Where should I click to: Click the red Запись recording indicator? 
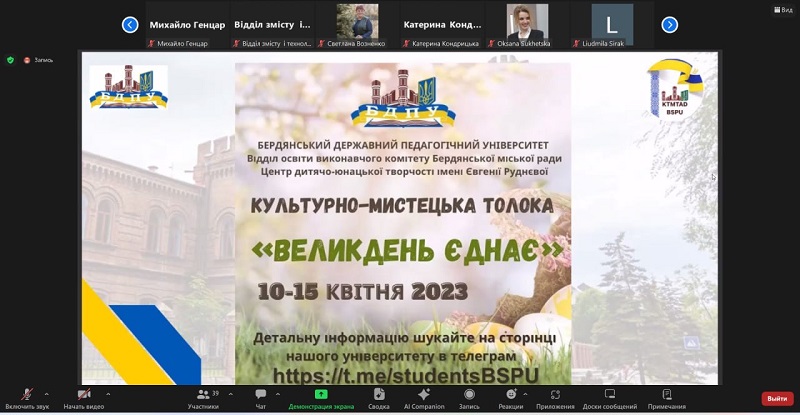[38, 60]
